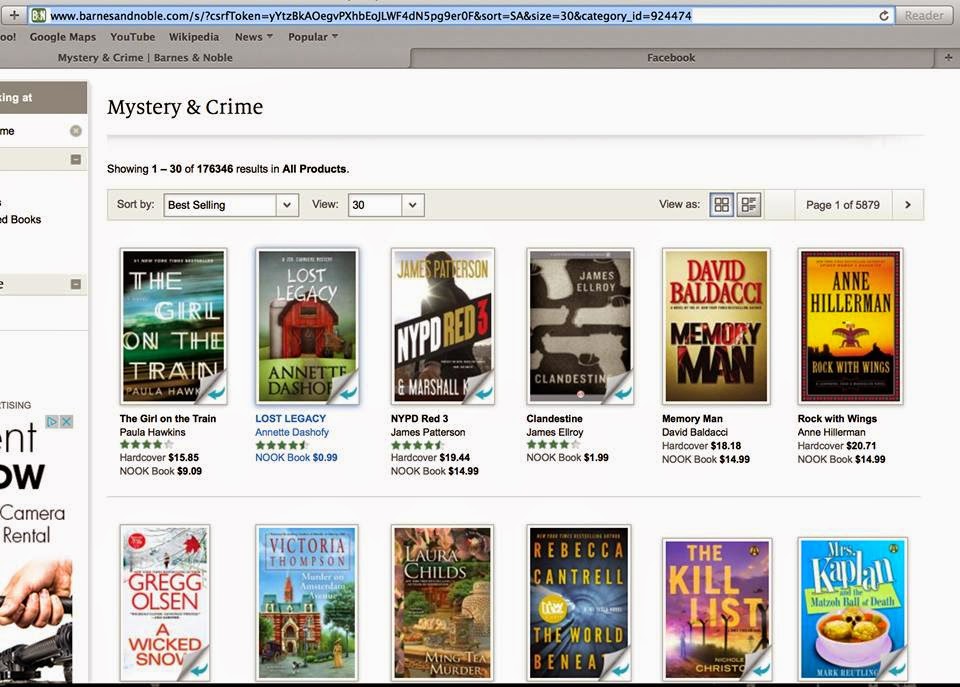Viewport: 960px width, 687px height.
Task: Open Laura Childs Ming Tea Murder cover
Action: tap(443, 603)
